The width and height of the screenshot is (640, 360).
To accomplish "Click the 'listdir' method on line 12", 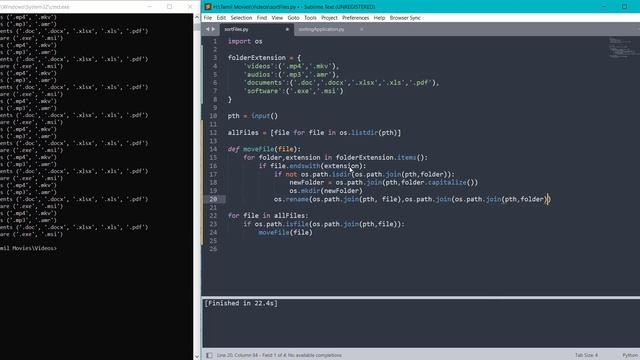I will pyautogui.click(x=364, y=133).
